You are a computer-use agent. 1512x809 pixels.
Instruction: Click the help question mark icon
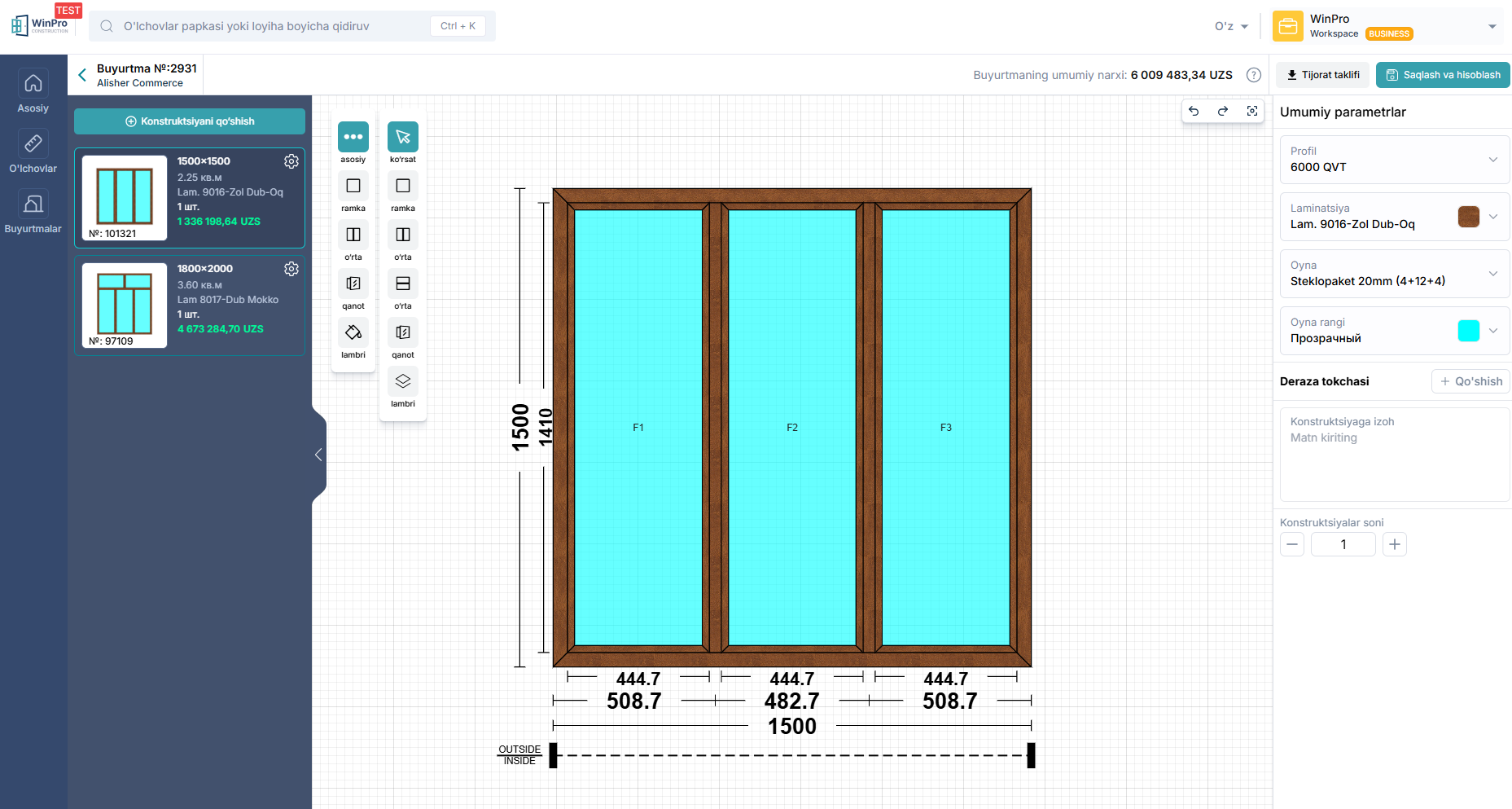tap(1254, 75)
